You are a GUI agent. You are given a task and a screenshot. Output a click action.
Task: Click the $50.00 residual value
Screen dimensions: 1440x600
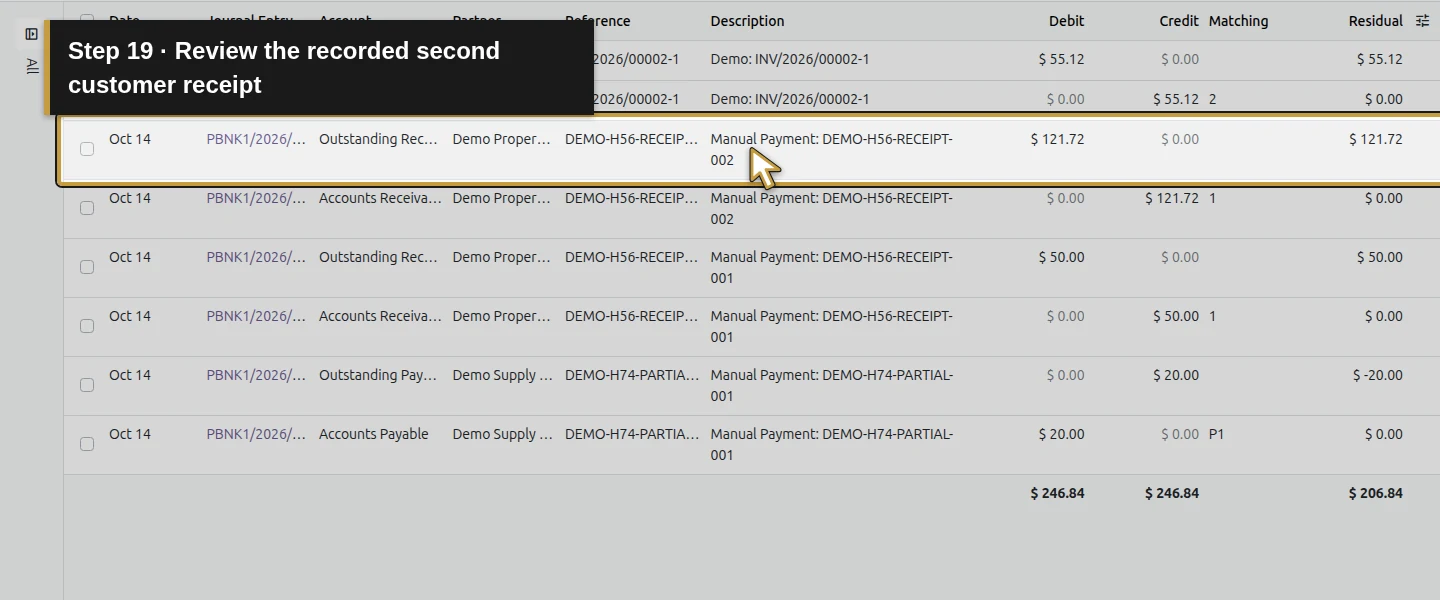coord(1380,257)
